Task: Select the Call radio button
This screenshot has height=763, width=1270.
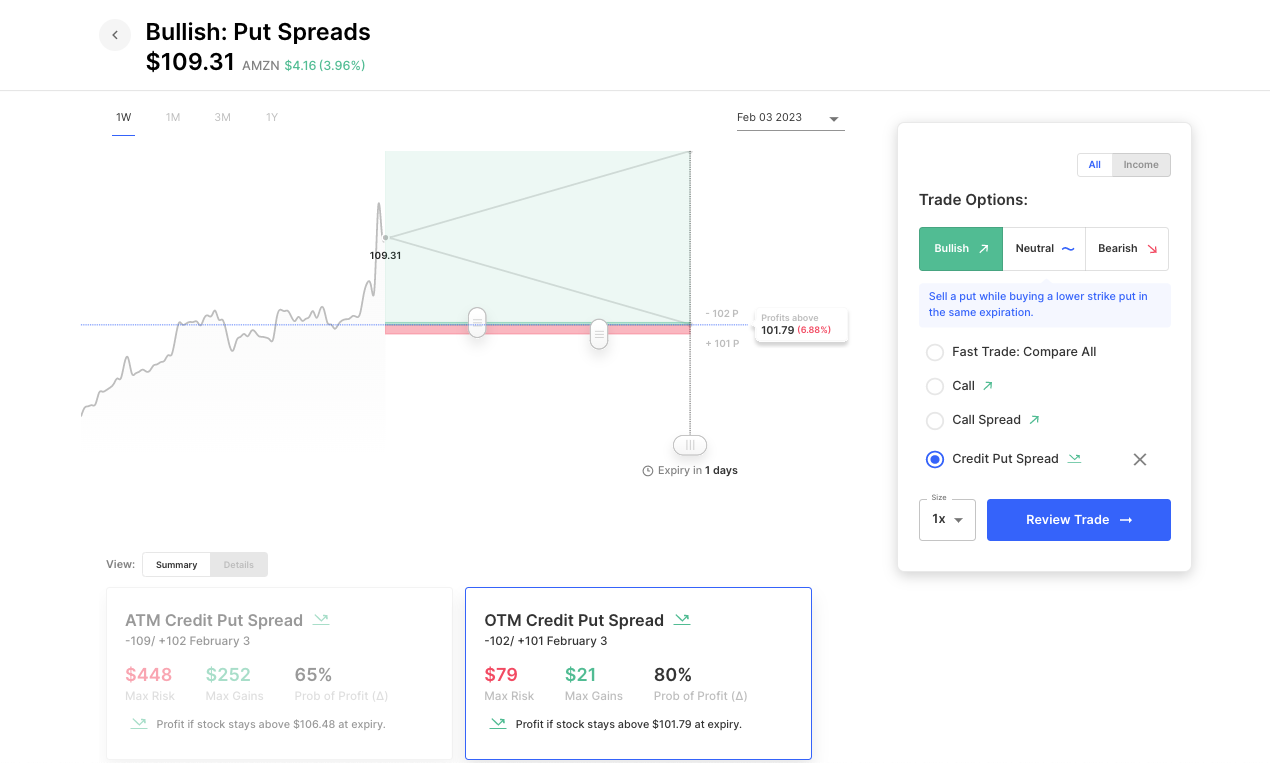Action: tap(934, 386)
